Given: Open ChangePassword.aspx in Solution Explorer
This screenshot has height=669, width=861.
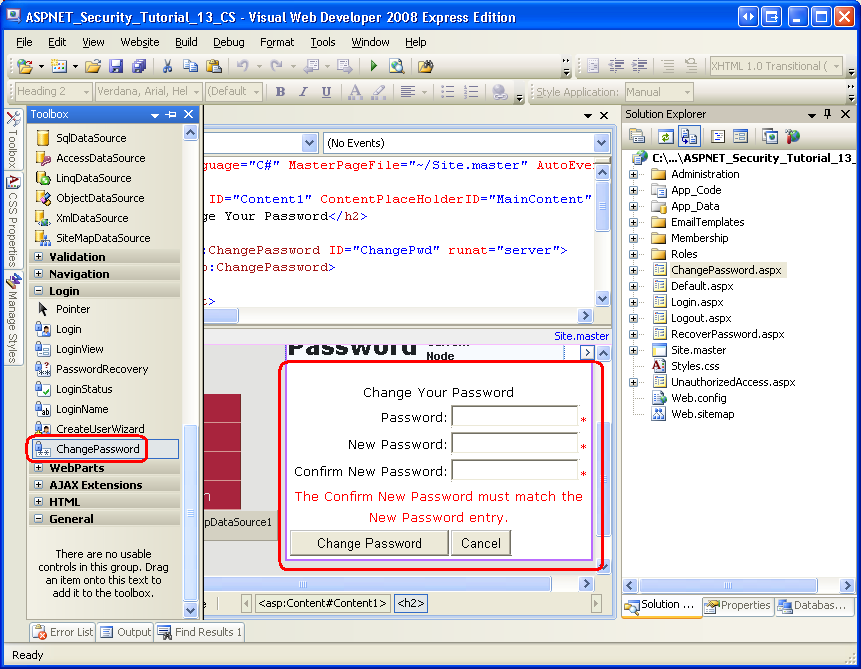Looking at the screenshot, I should (726, 270).
